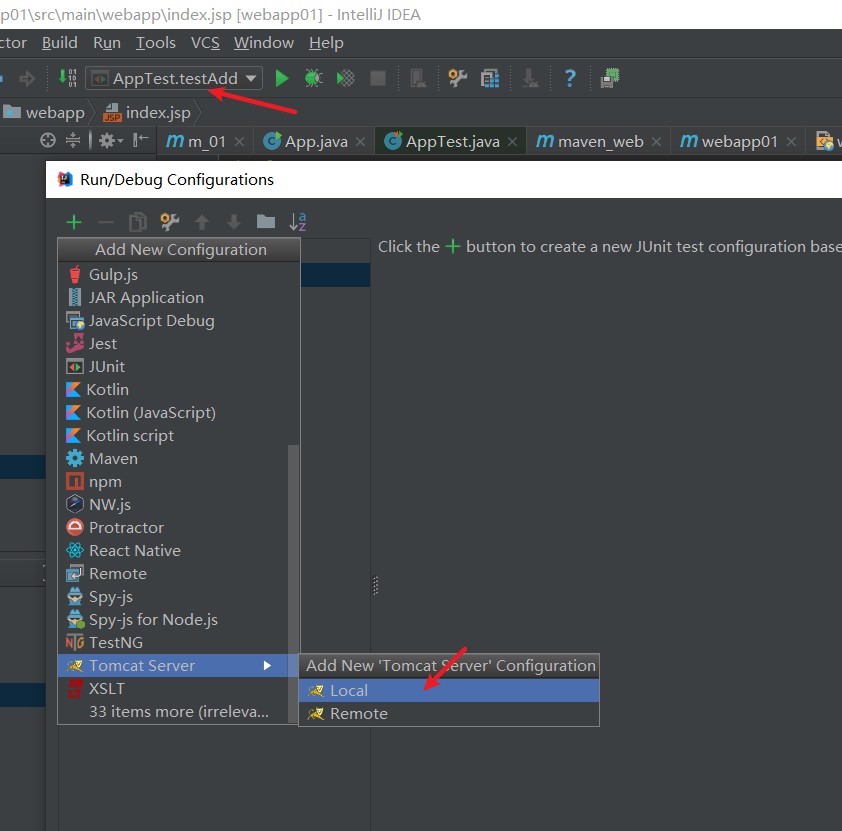
Task: Collapse all icon in project panel
Action: [x=73, y=141]
